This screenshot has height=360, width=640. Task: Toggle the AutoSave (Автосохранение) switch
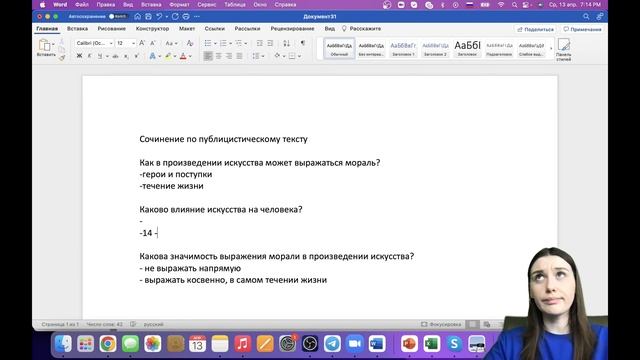(x=117, y=17)
